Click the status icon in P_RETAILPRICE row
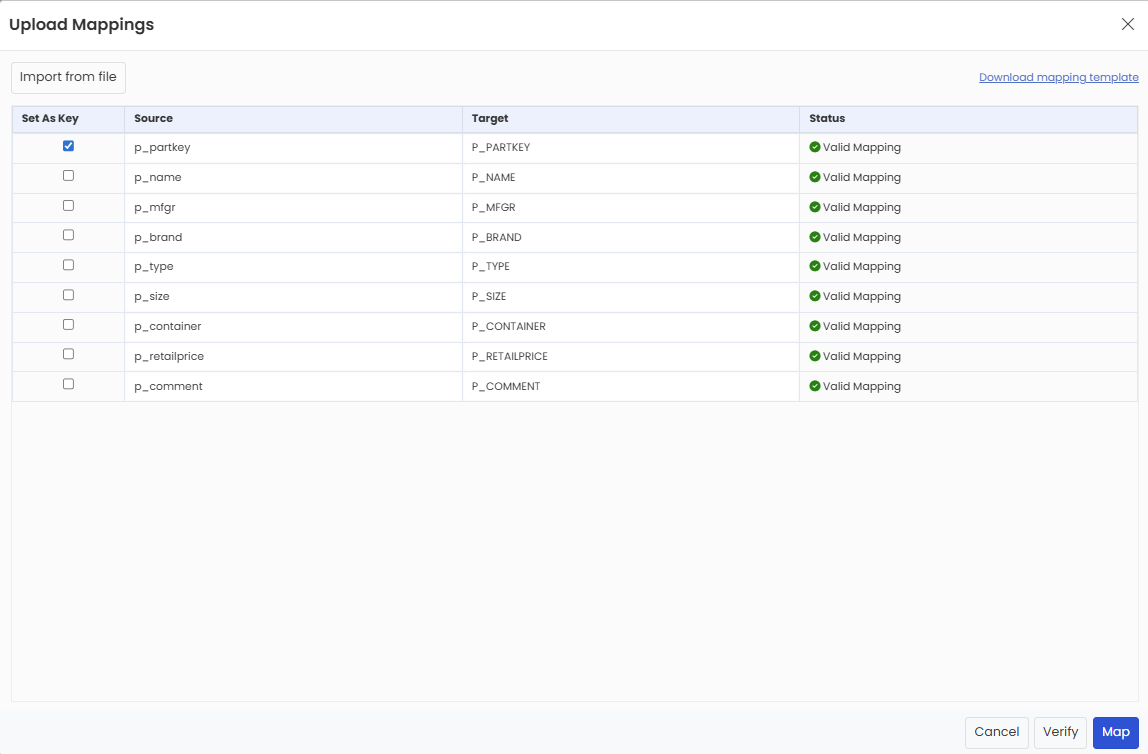The height and width of the screenshot is (754, 1148). click(x=815, y=357)
